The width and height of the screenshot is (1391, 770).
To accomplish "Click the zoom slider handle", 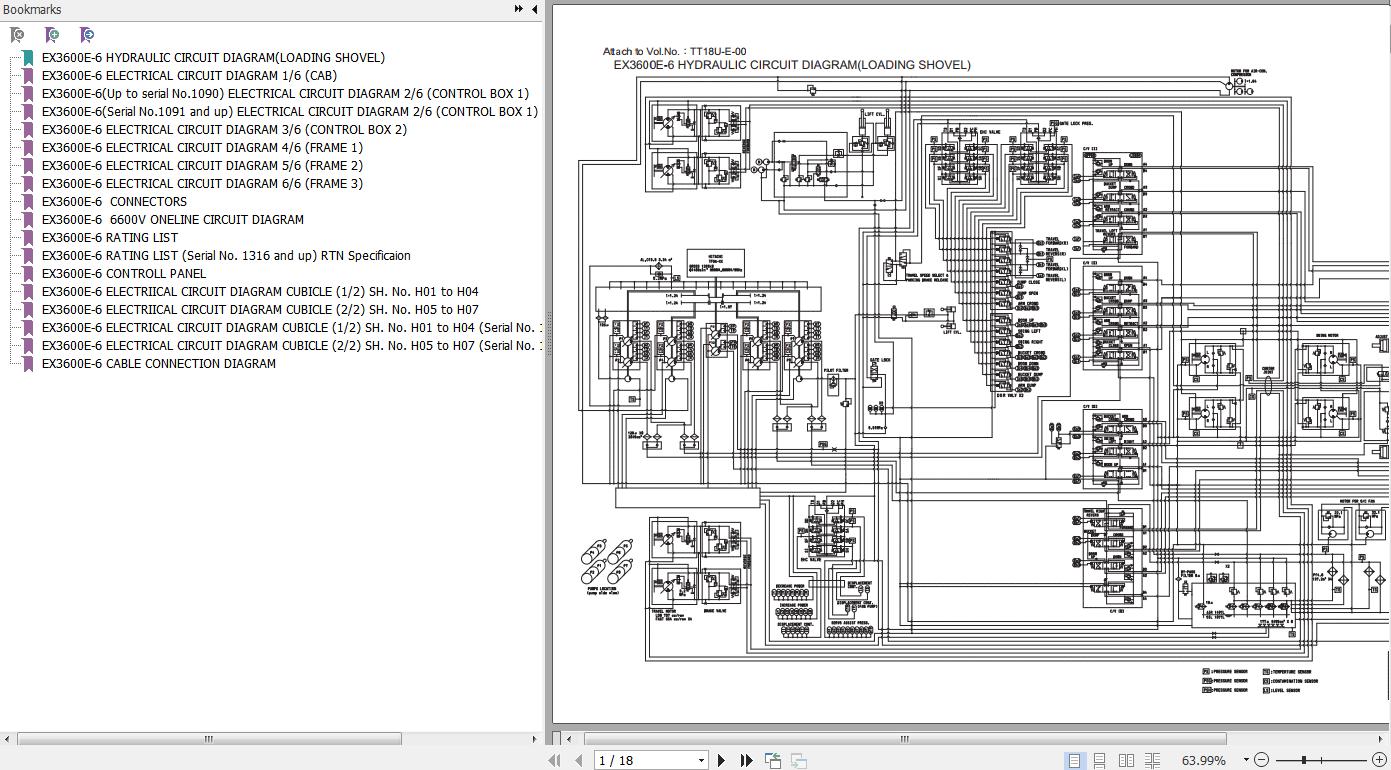I will coord(1303,760).
